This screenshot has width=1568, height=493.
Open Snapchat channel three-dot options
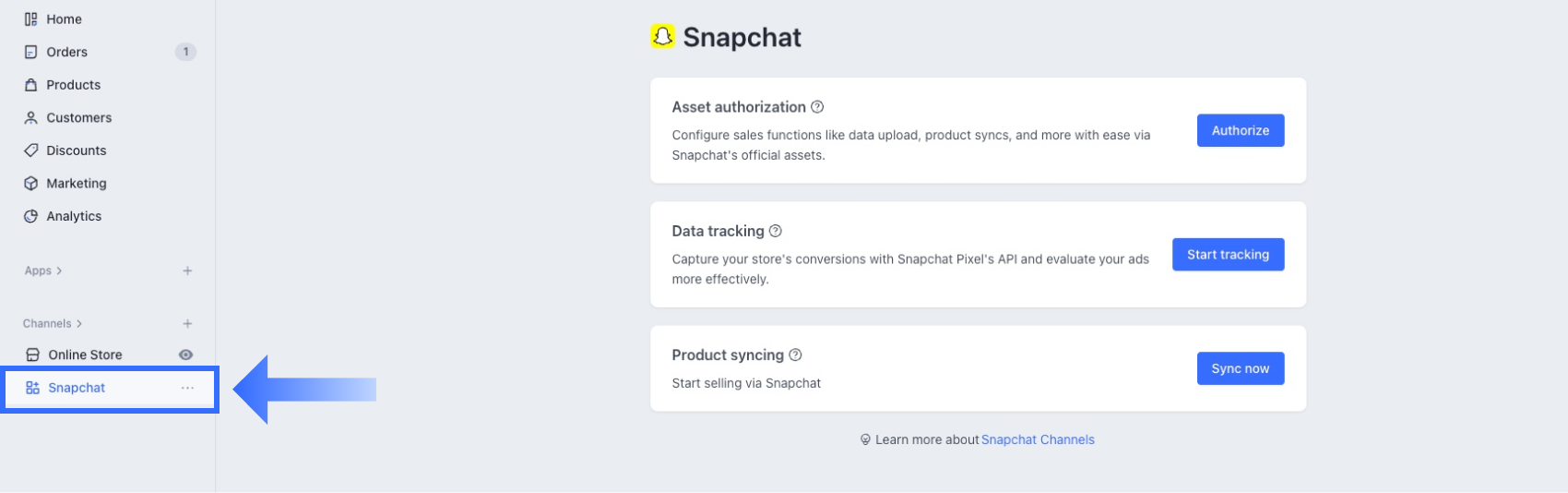187,388
